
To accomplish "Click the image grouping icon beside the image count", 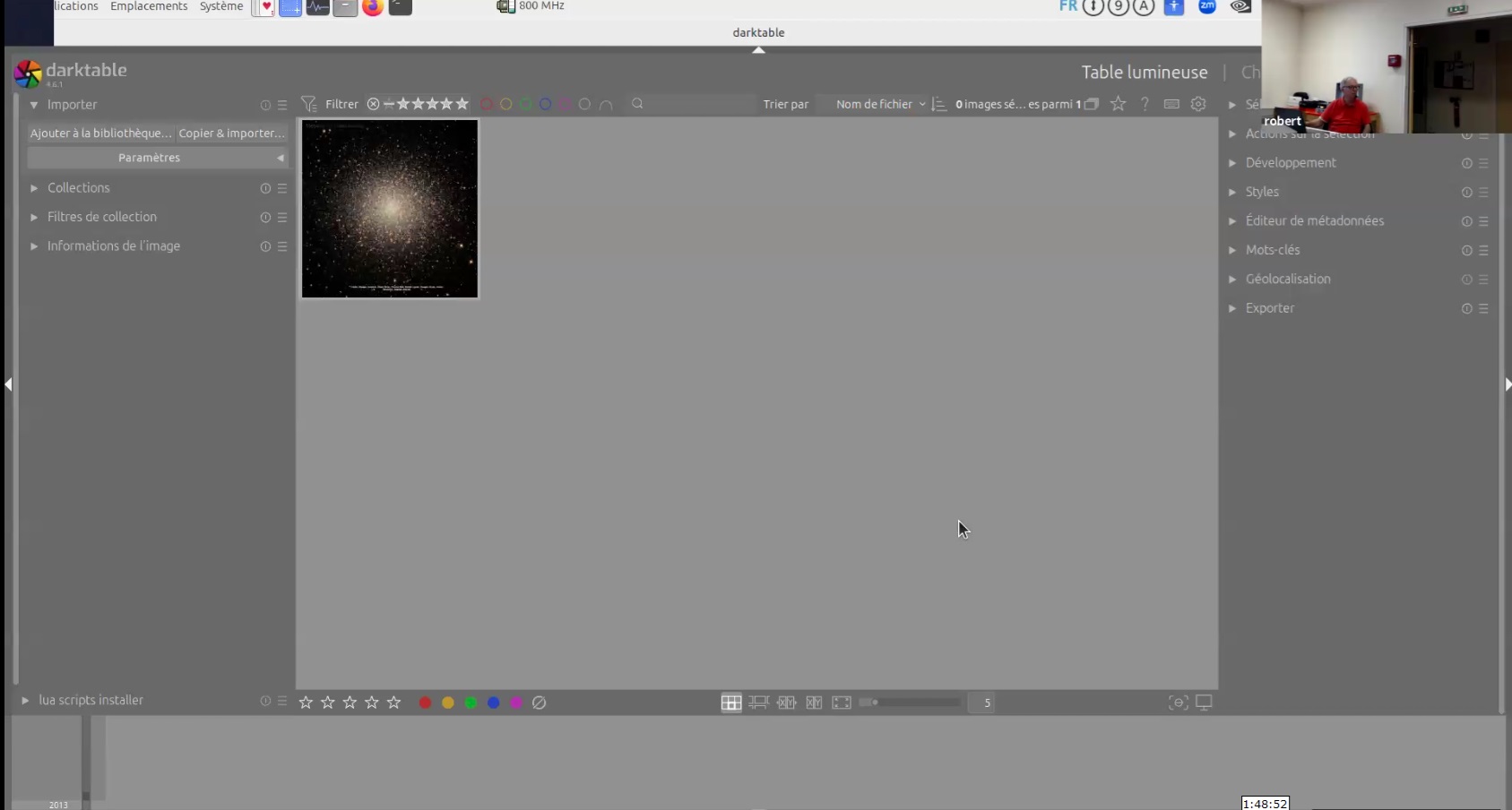I will point(1091,104).
